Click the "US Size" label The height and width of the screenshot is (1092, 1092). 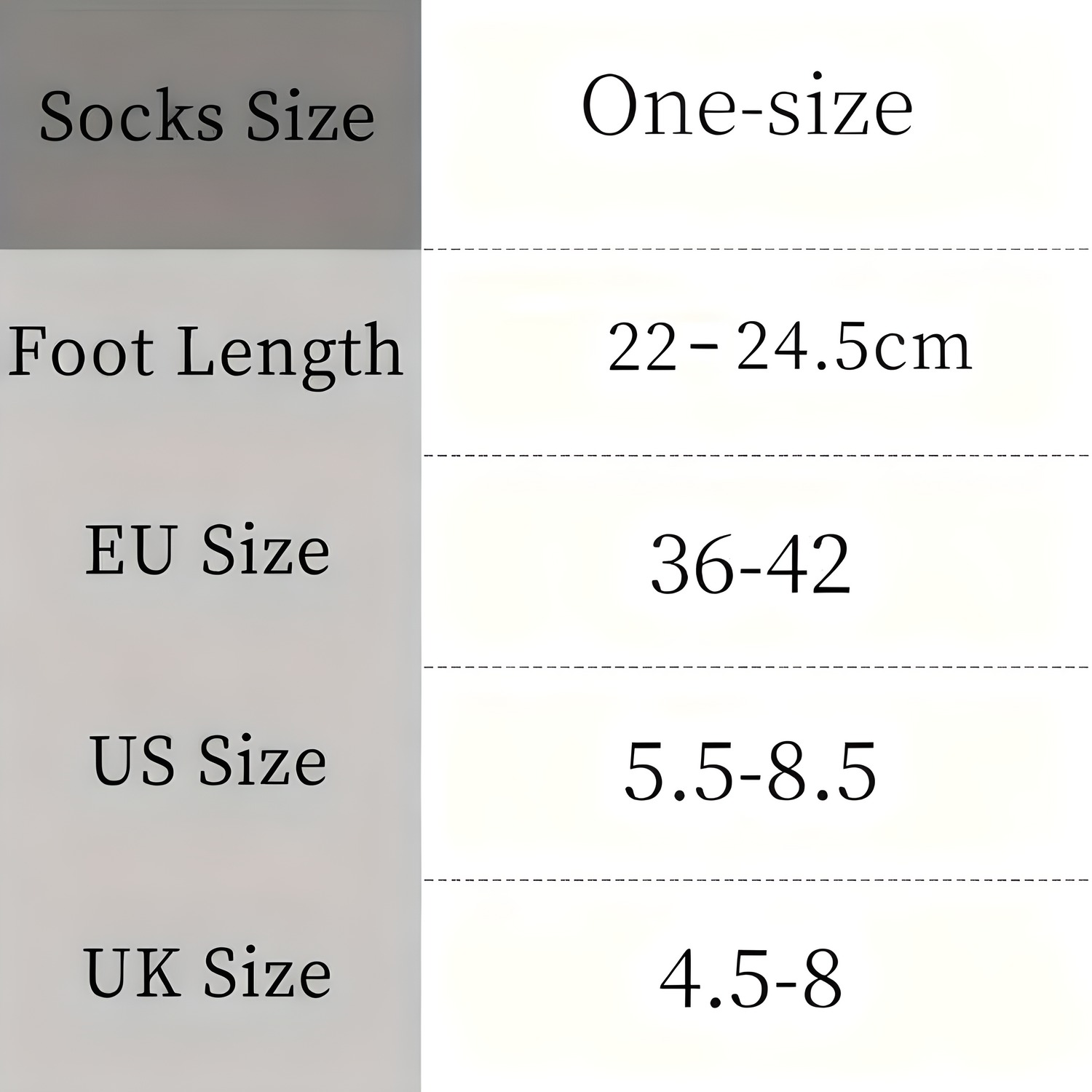coord(208,761)
